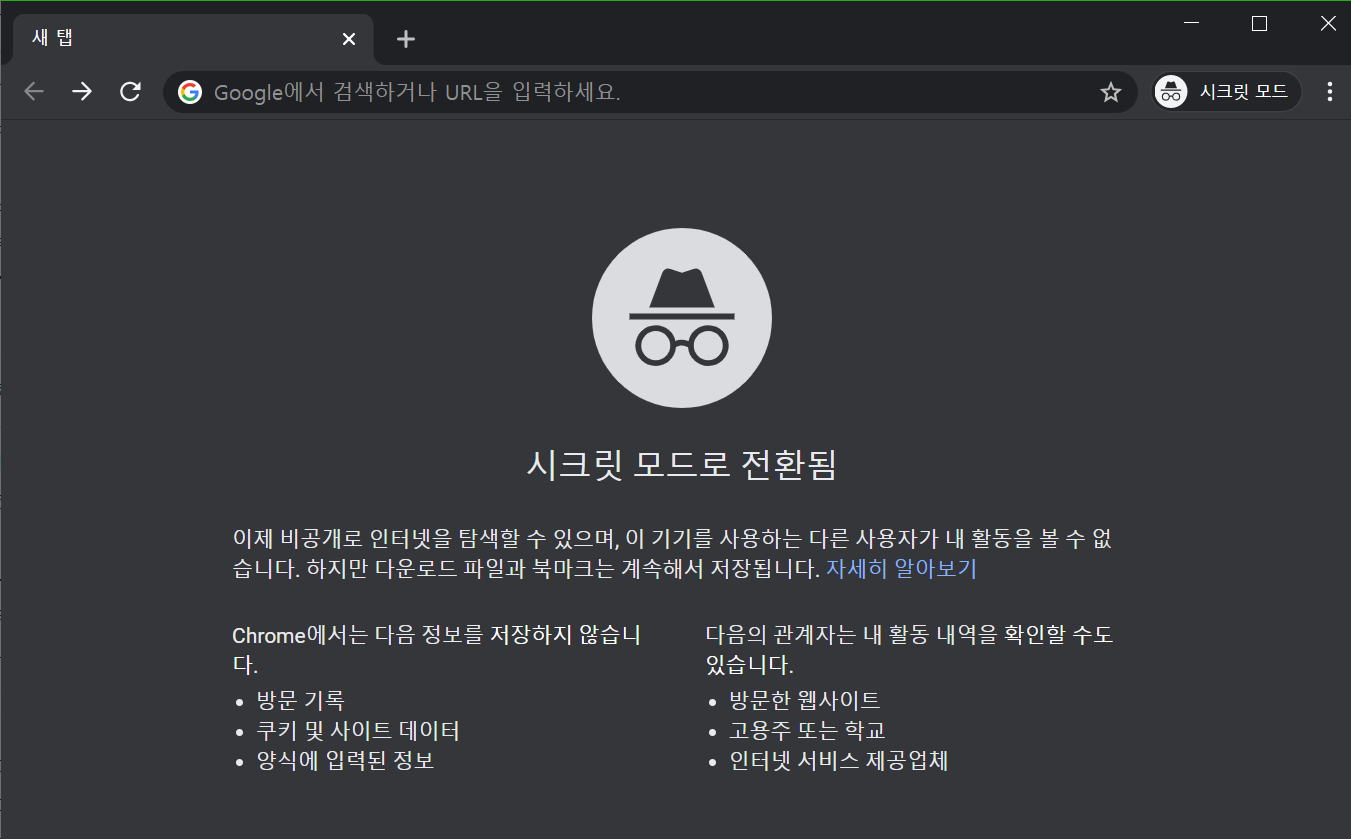
Task: Click the forward navigation arrow
Action: pyautogui.click(x=82, y=92)
